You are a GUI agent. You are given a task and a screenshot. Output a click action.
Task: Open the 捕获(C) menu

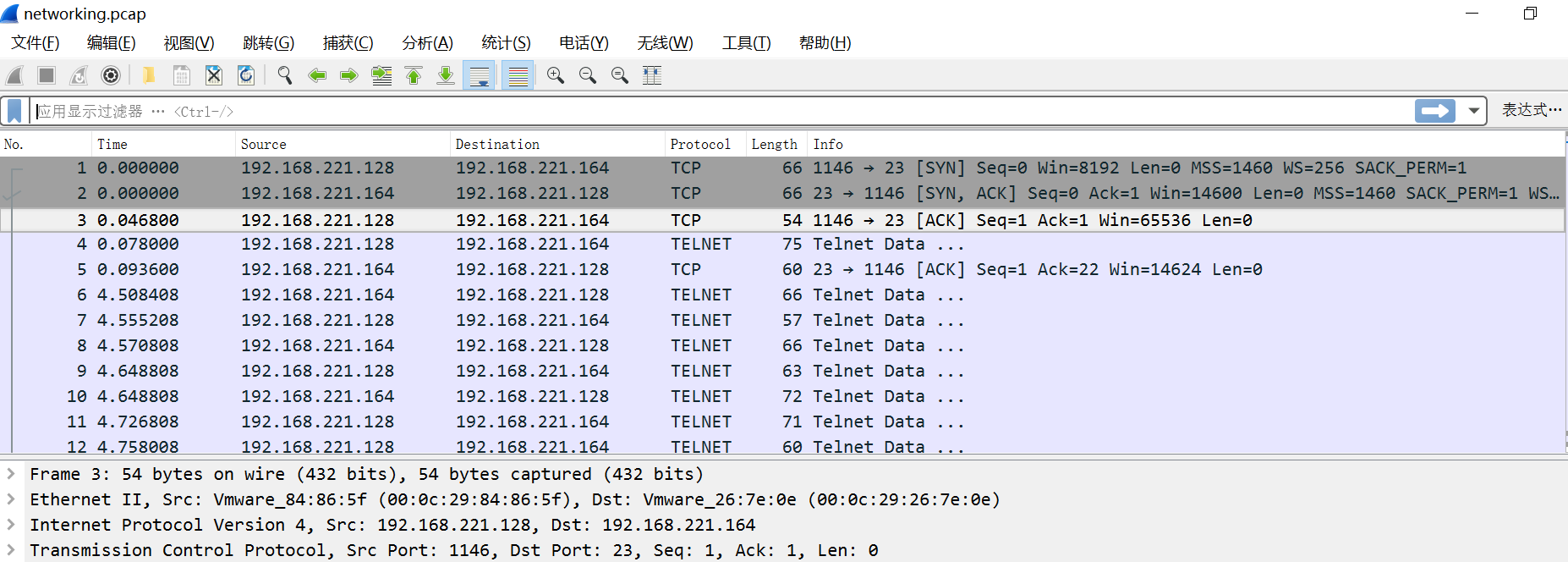point(348,43)
